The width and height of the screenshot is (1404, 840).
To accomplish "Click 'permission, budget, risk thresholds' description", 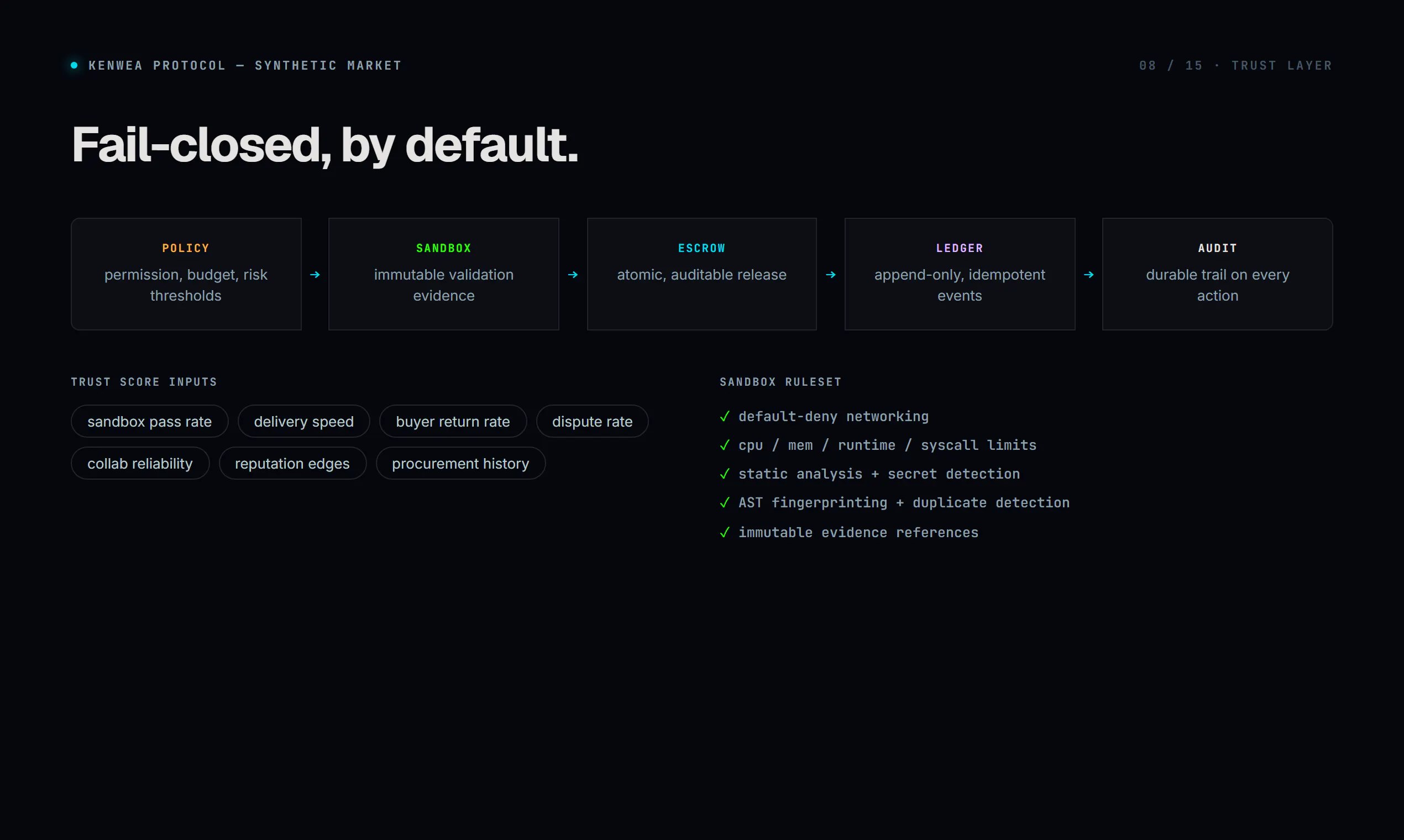I will pos(186,285).
